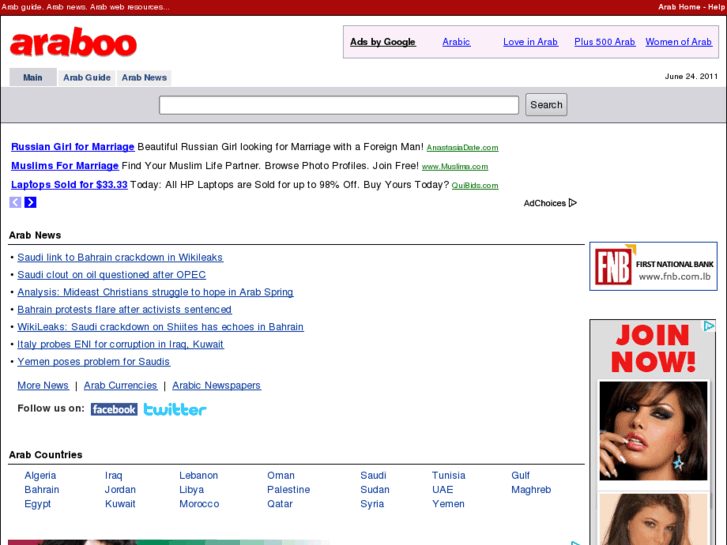Select the Maghreb region link
The height and width of the screenshot is (545, 727).
point(531,490)
